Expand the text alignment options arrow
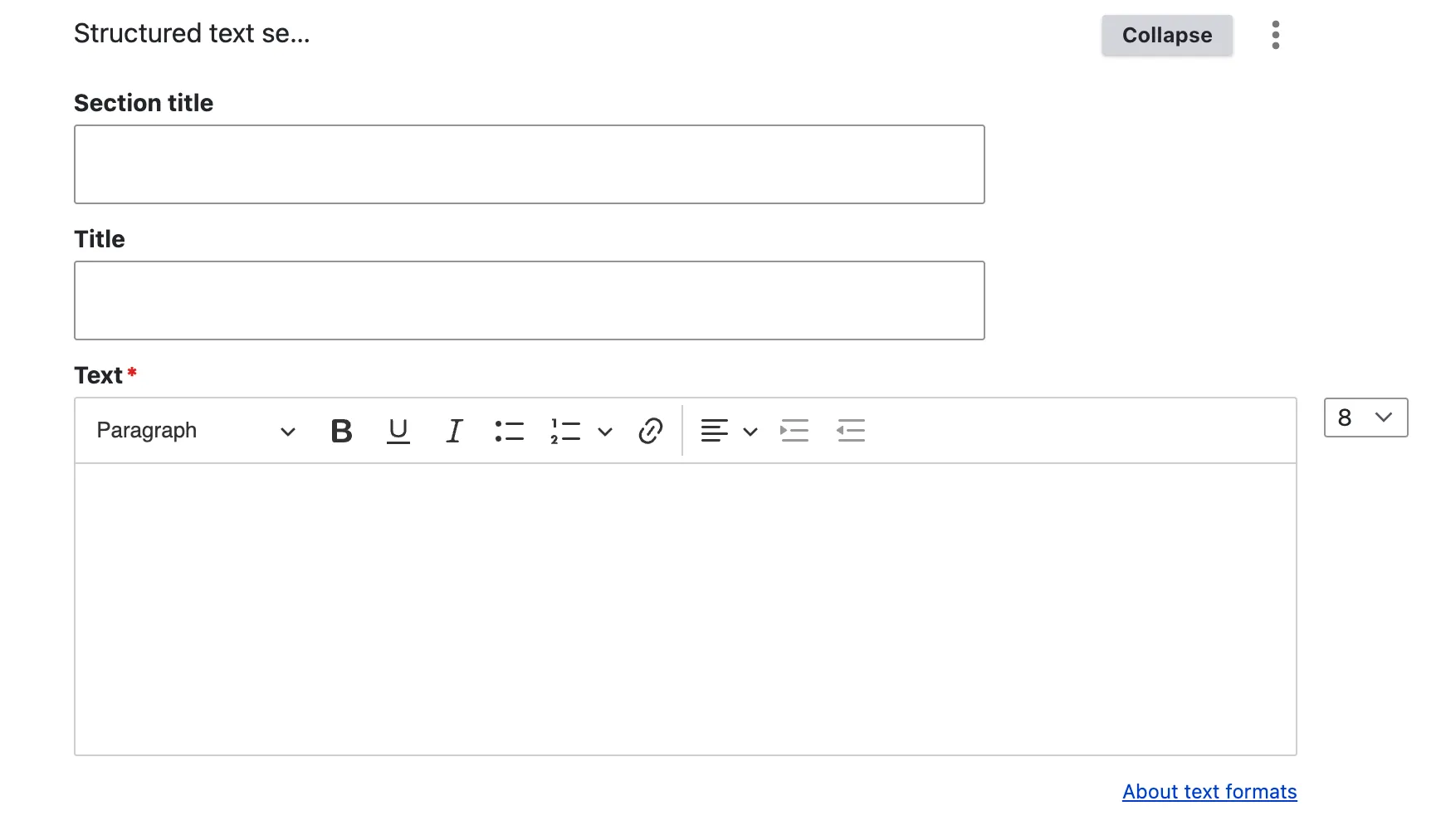1441x840 pixels. (750, 432)
